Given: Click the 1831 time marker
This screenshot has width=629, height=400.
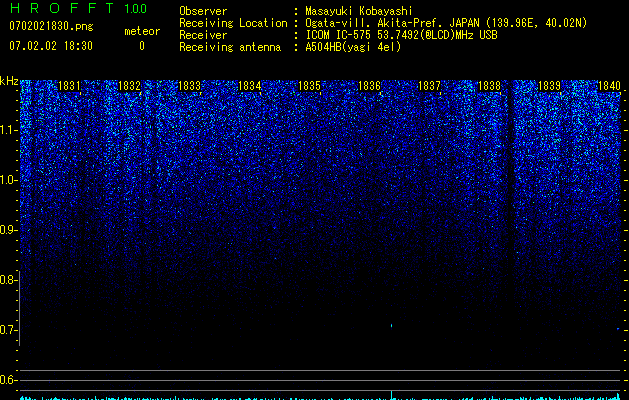Looking at the screenshot, I should click(69, 86).
